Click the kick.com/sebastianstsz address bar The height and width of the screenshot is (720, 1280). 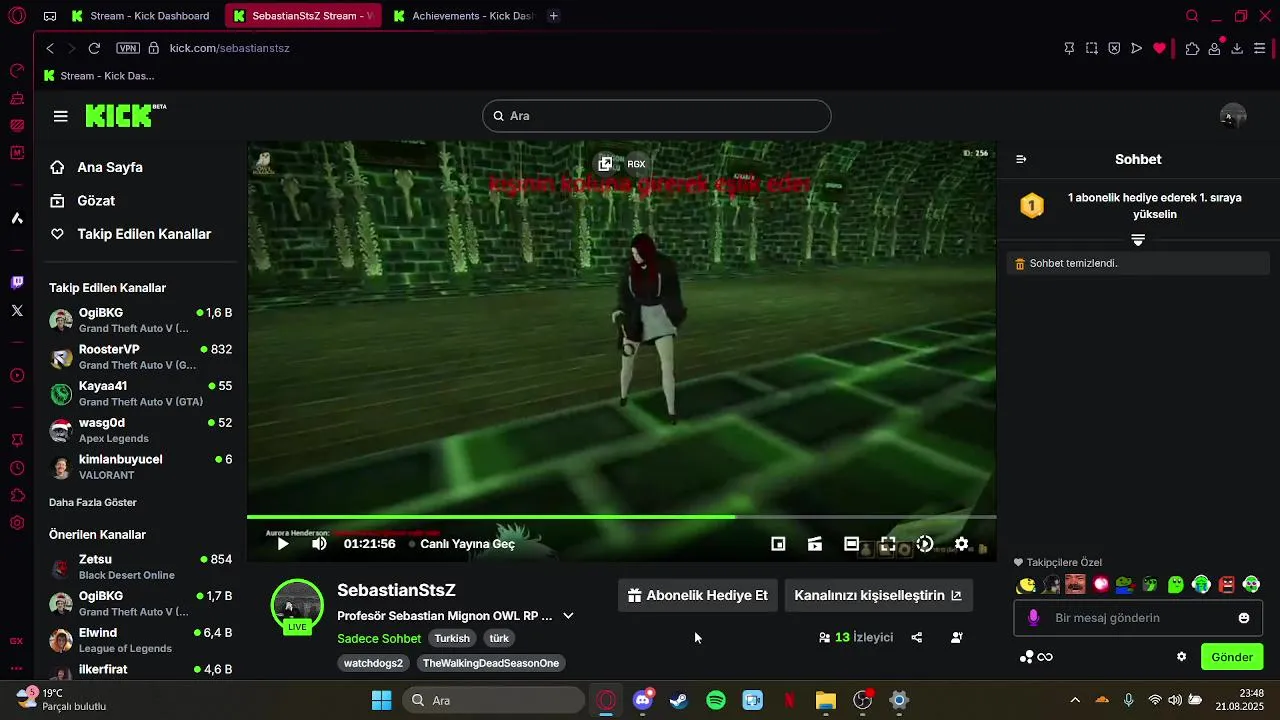coord(229,48)
